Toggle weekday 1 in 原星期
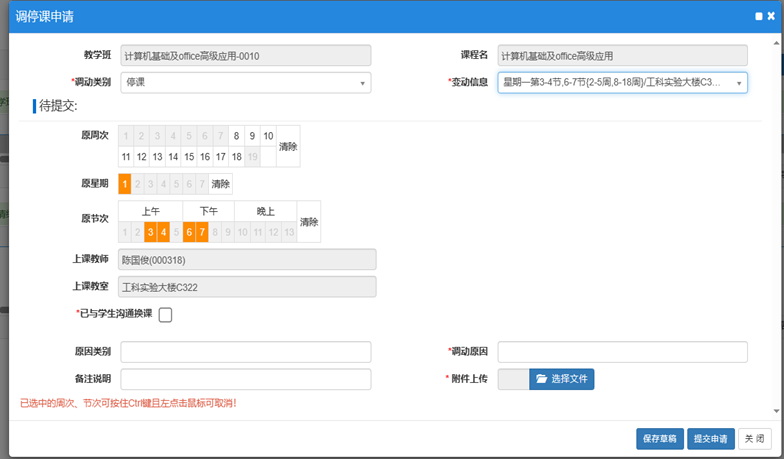 (x=125, y=184)
